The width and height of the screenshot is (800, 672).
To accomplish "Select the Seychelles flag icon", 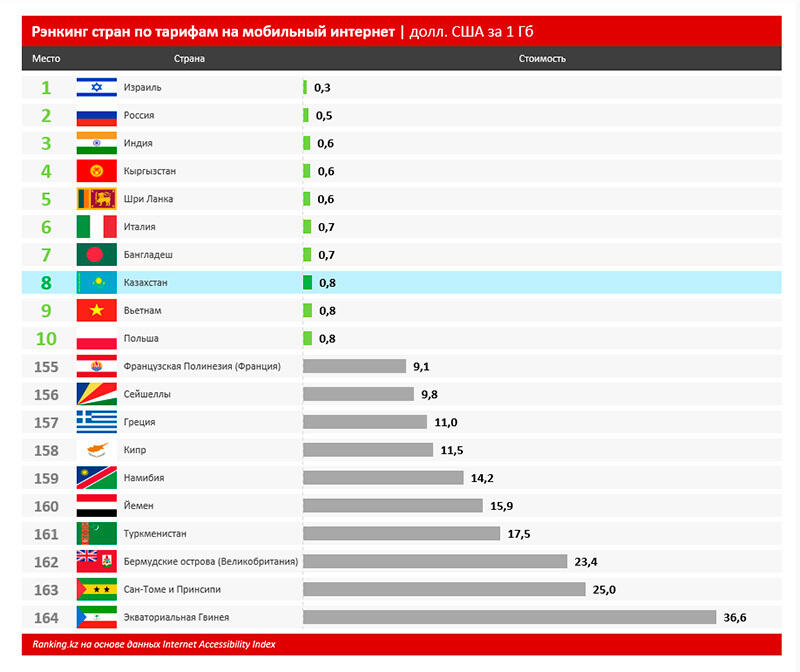I will click(x=97, y=394).
